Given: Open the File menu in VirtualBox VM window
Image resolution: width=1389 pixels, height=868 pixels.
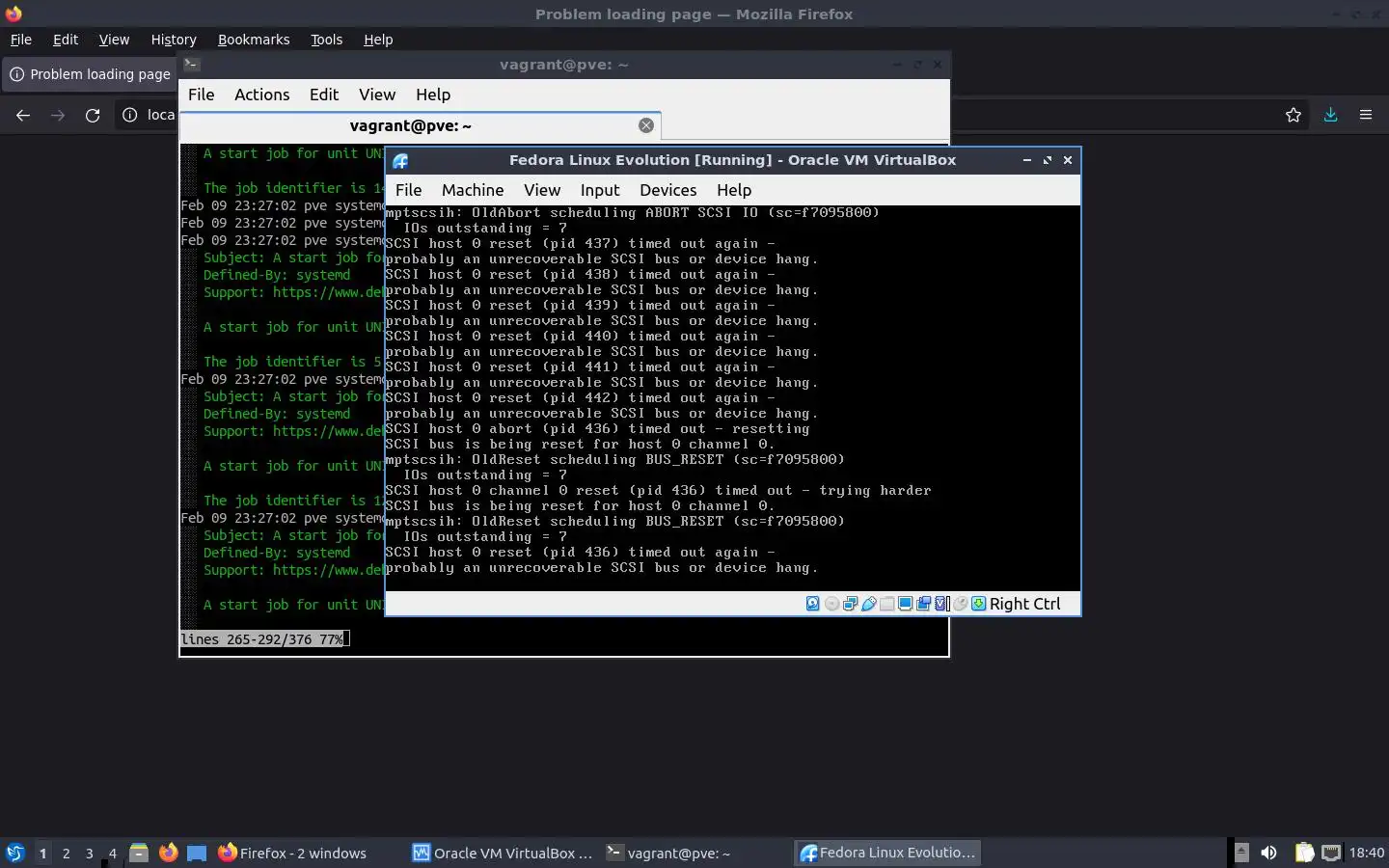Looking at the screenshot, I should [408, 190].
